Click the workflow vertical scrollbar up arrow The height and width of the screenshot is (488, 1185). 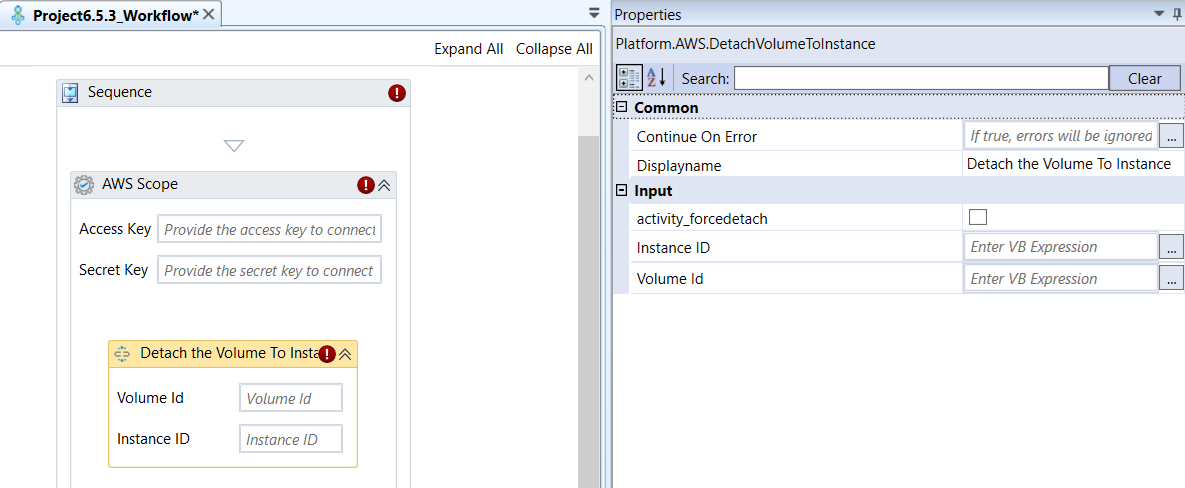coord(589,79)
